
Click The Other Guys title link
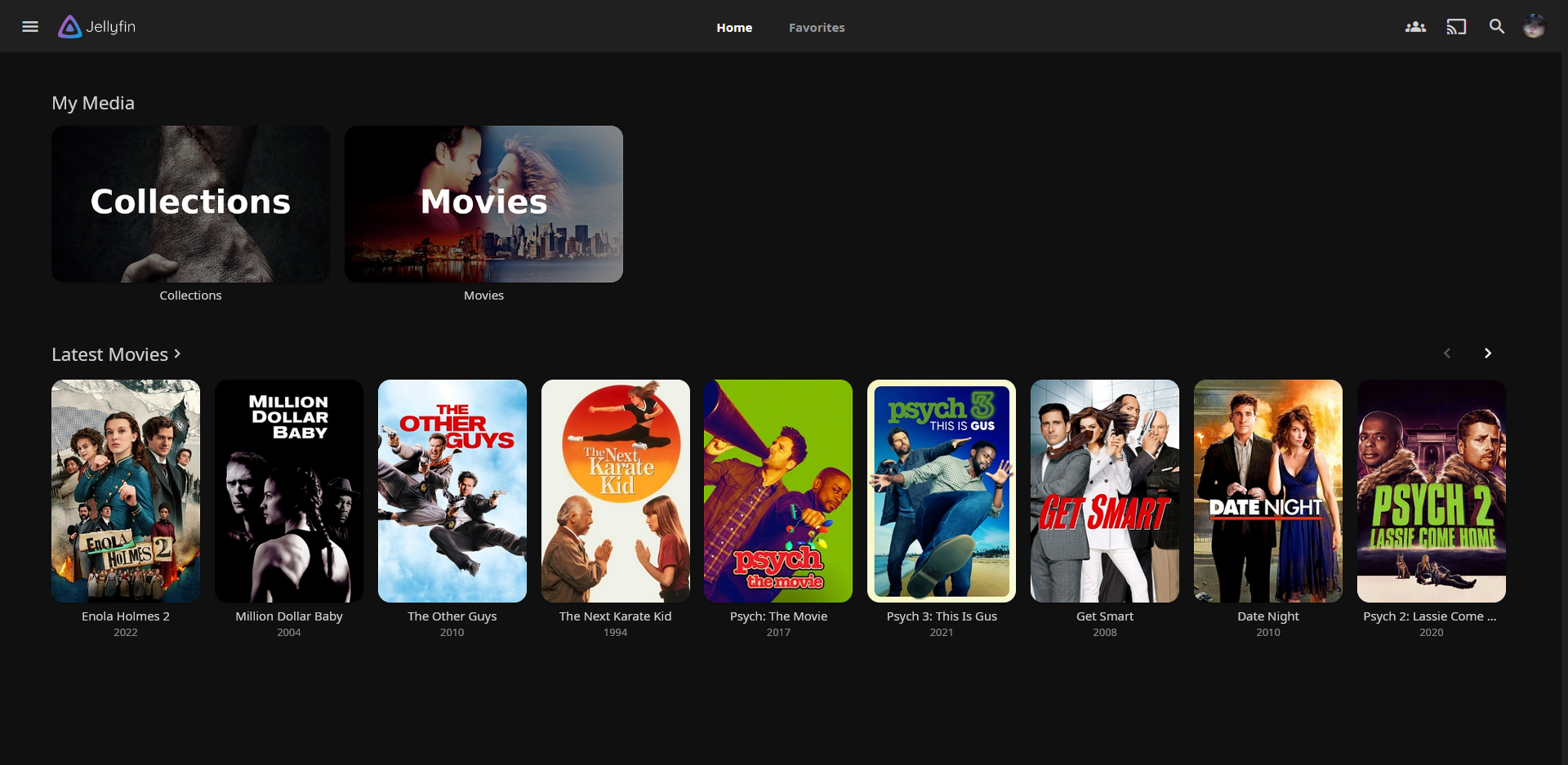pos(452,616)
